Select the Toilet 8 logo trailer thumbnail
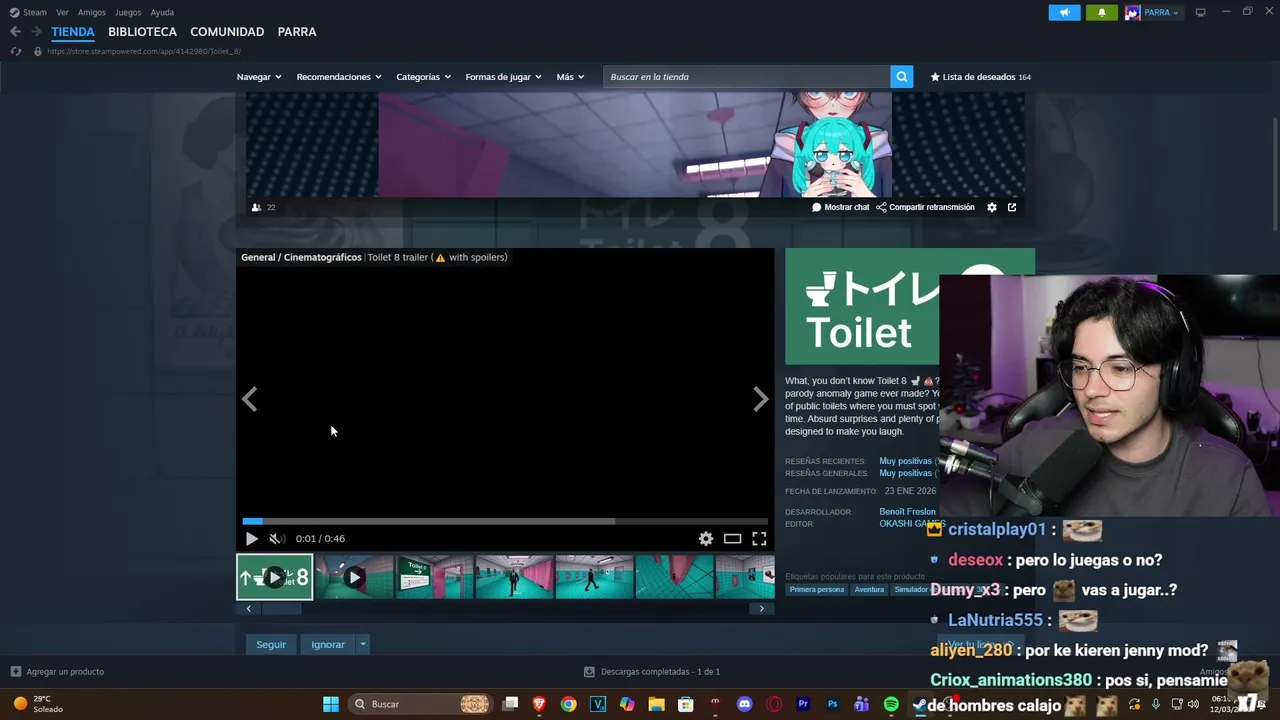 click(x=274, y=577)
